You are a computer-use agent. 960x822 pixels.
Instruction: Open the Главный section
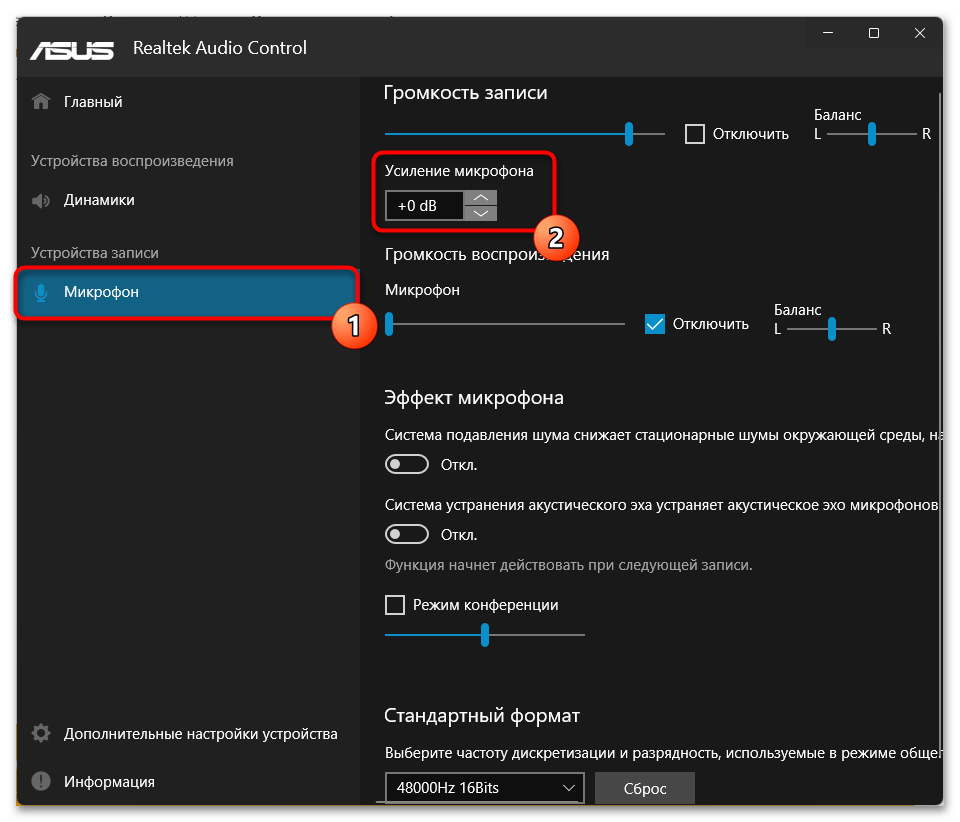[93, 102]
